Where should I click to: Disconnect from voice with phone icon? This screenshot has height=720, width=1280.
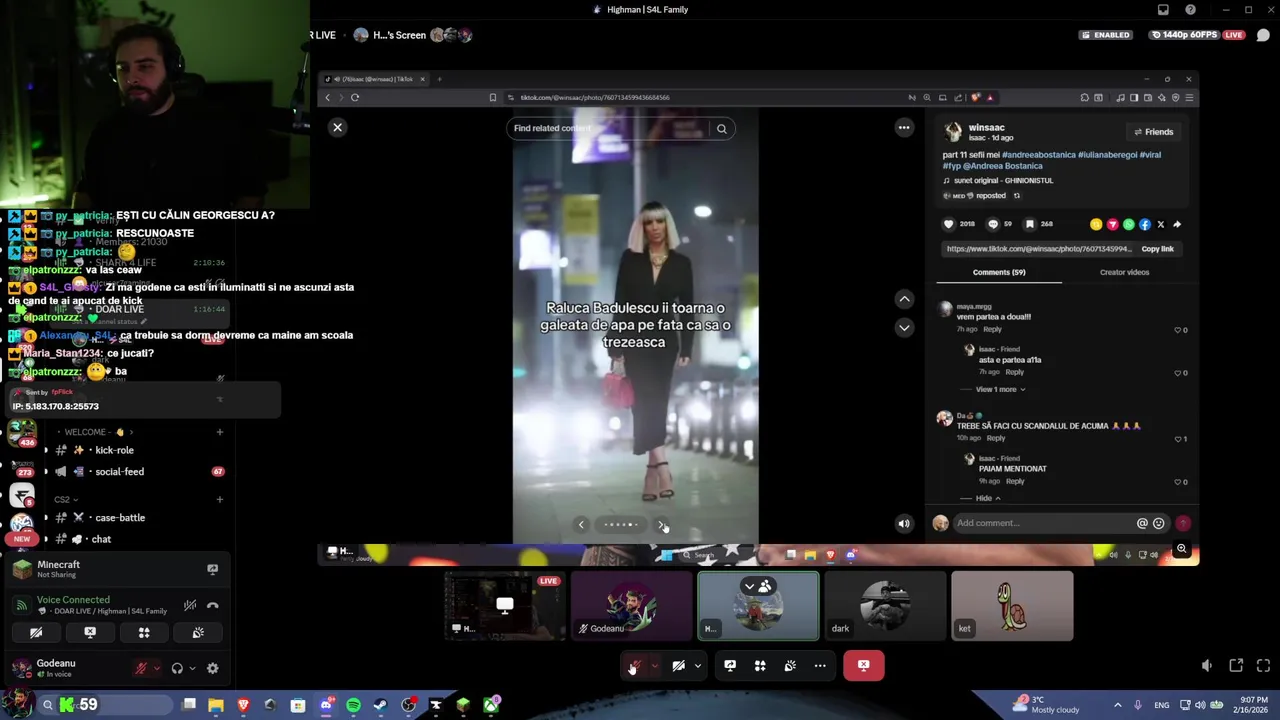coord(212,605)
